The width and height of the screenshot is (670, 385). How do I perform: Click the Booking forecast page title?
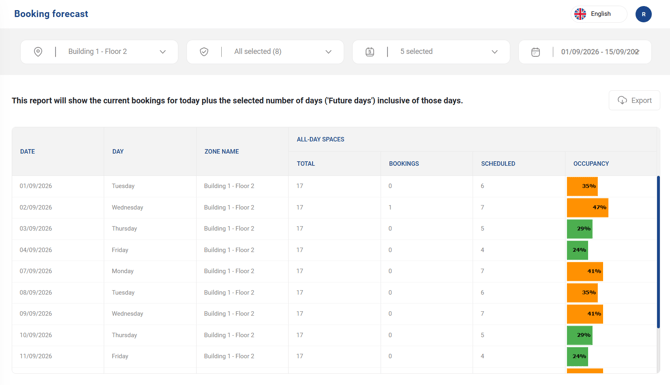(x=51, y=14)
